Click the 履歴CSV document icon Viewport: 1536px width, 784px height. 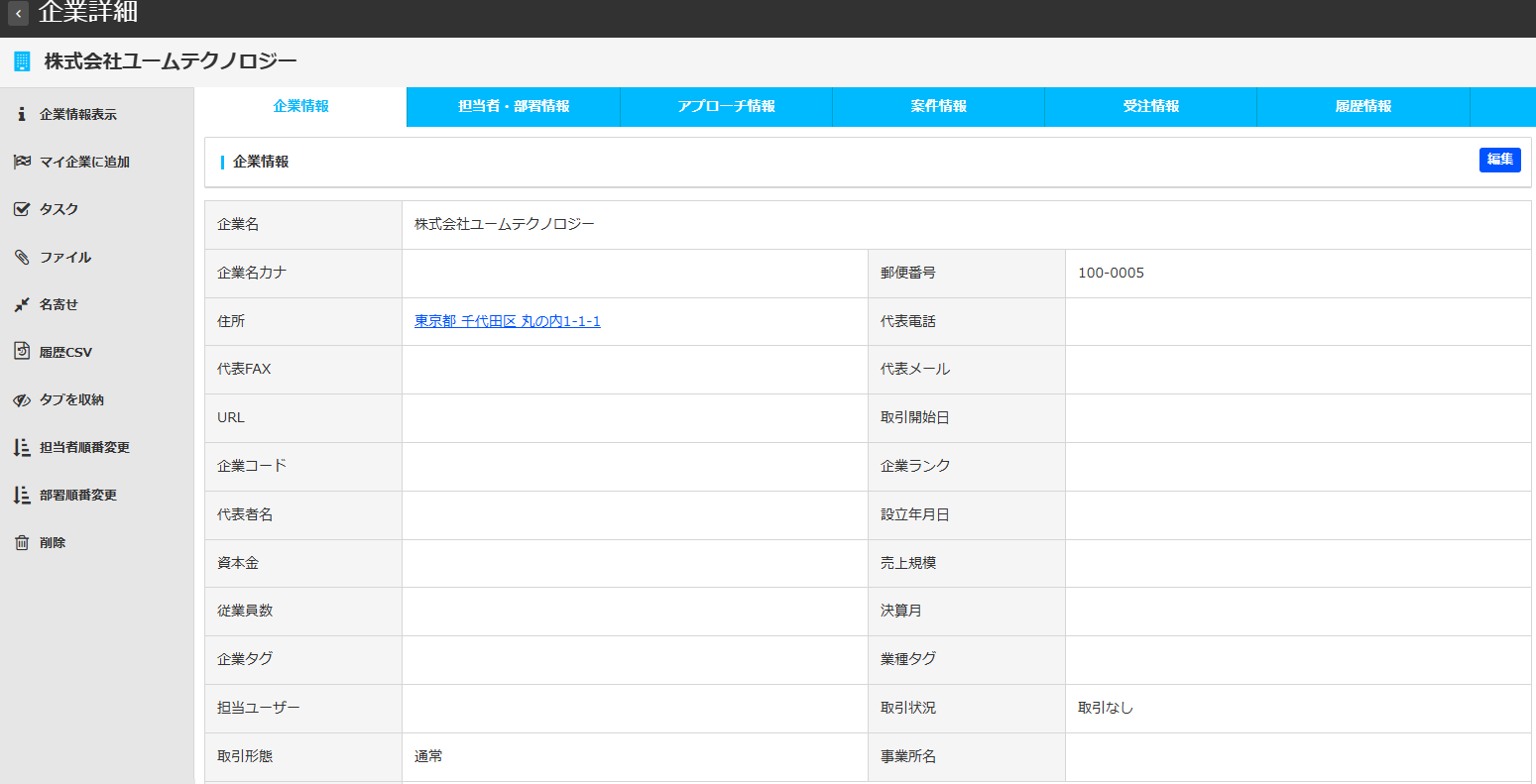[x=22, y=352]
